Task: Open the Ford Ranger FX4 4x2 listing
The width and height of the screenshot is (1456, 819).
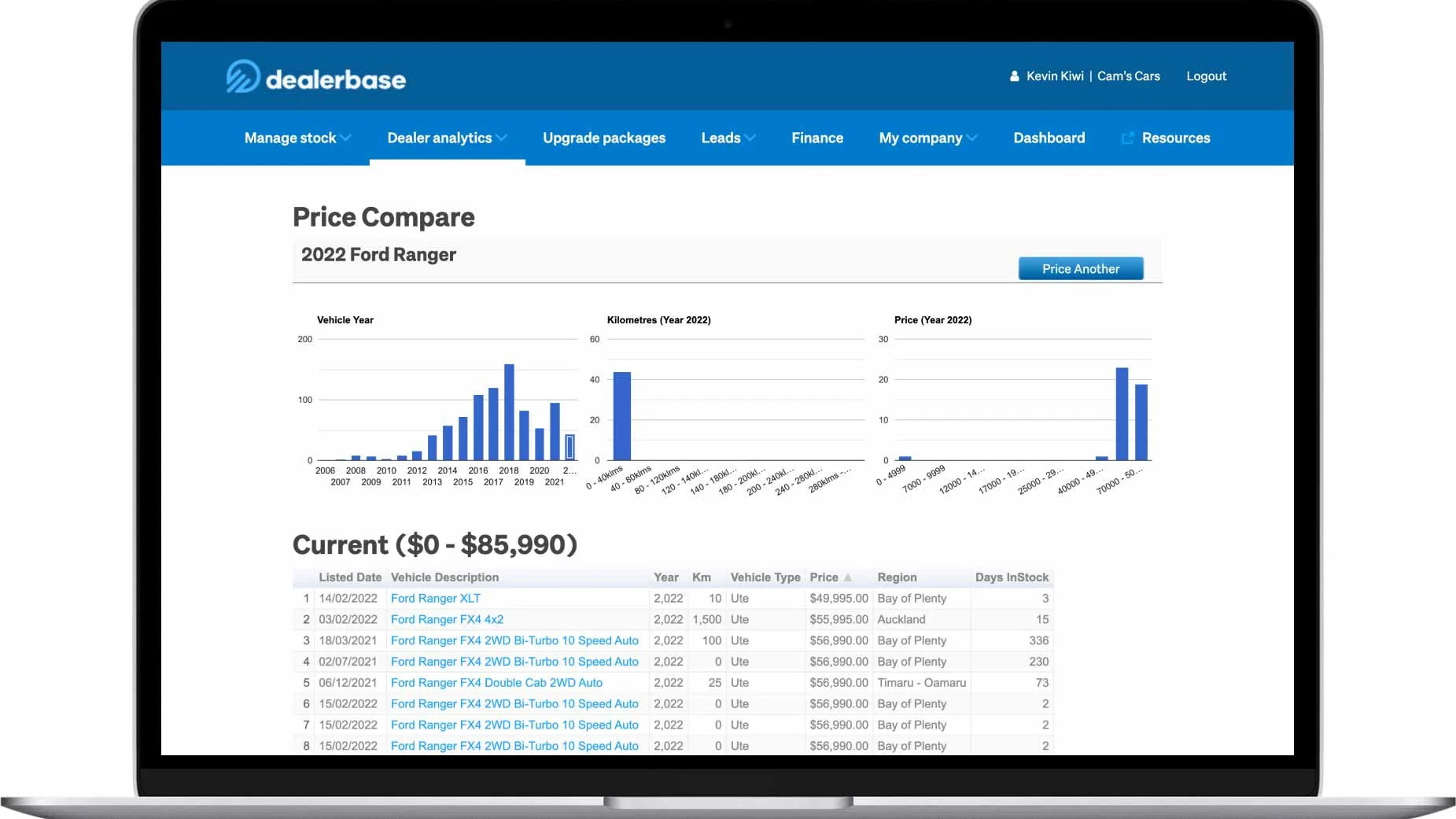Action: tap(447, 620)
